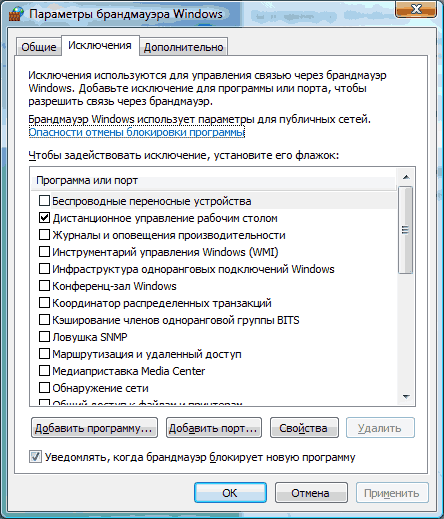The width and height of the screenshot is (444, 519).
Task: Close the Параметры брандмауэра Windows dialog
Action: pyautogui.click(x=416, y=9)
